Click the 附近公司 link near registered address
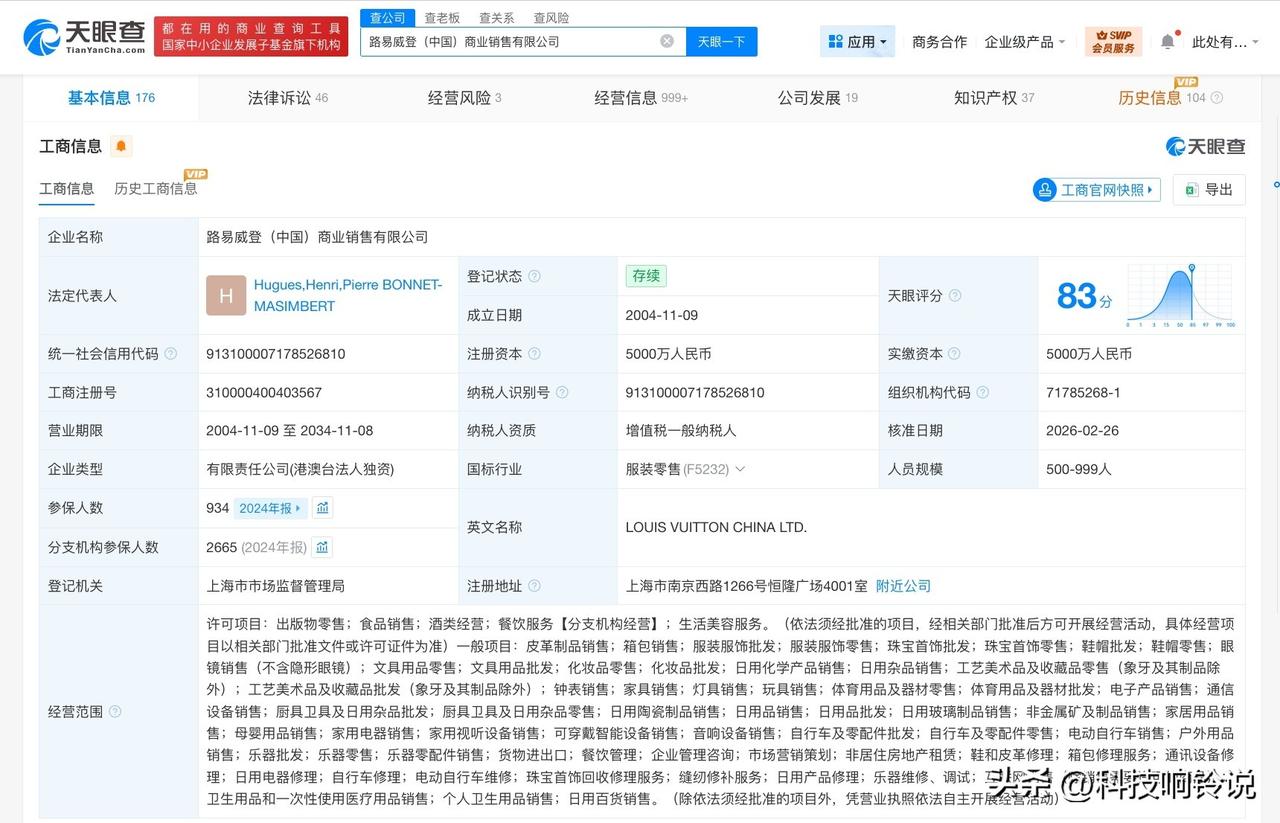 pyautogui.click(x=903, y=586)
